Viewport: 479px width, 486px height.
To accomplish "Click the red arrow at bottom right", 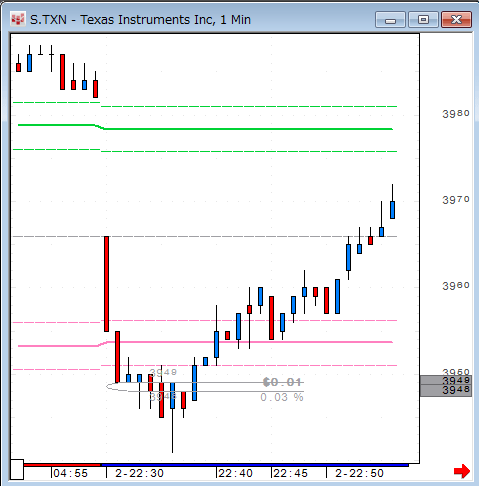I will point(462,471).
